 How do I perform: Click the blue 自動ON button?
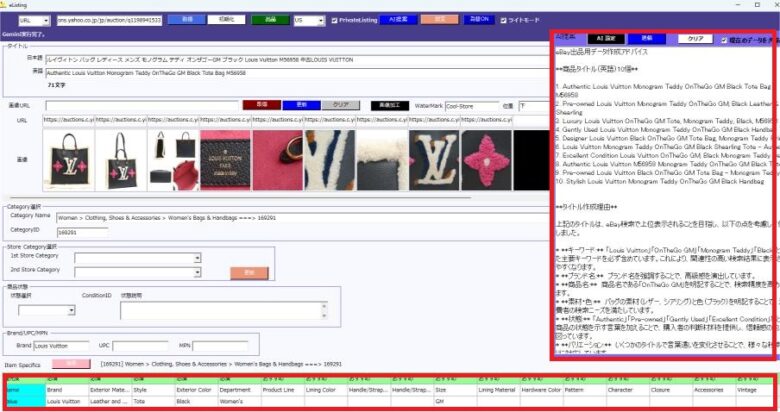[479, 19]
